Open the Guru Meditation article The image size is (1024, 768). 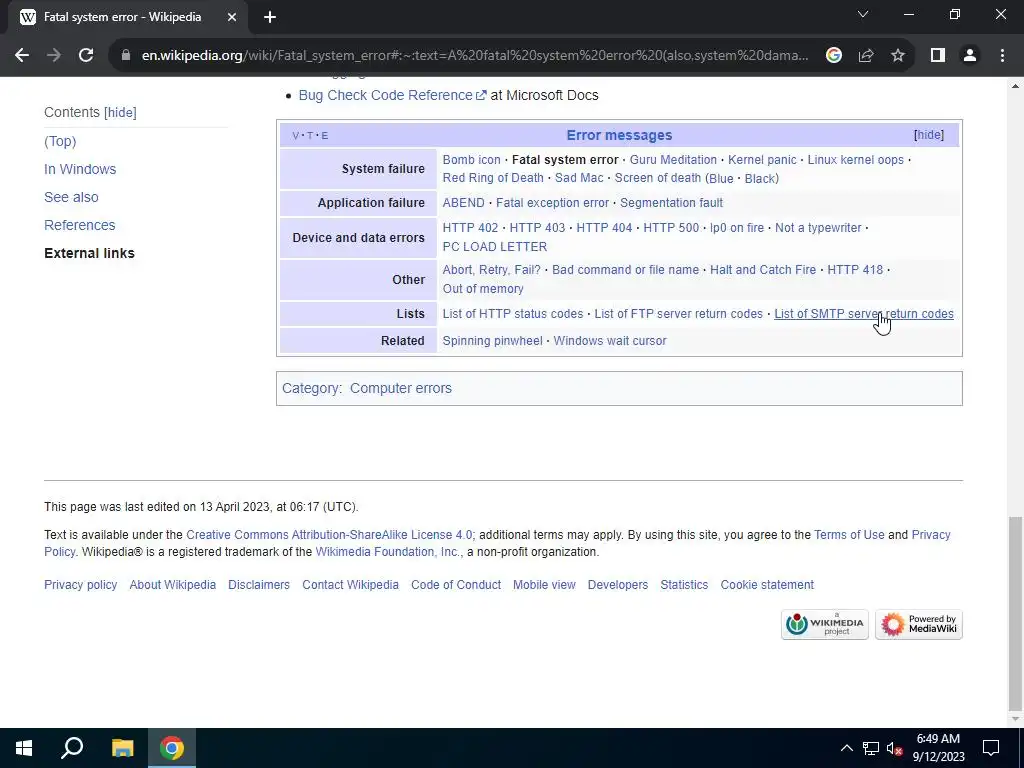(673, 160)
